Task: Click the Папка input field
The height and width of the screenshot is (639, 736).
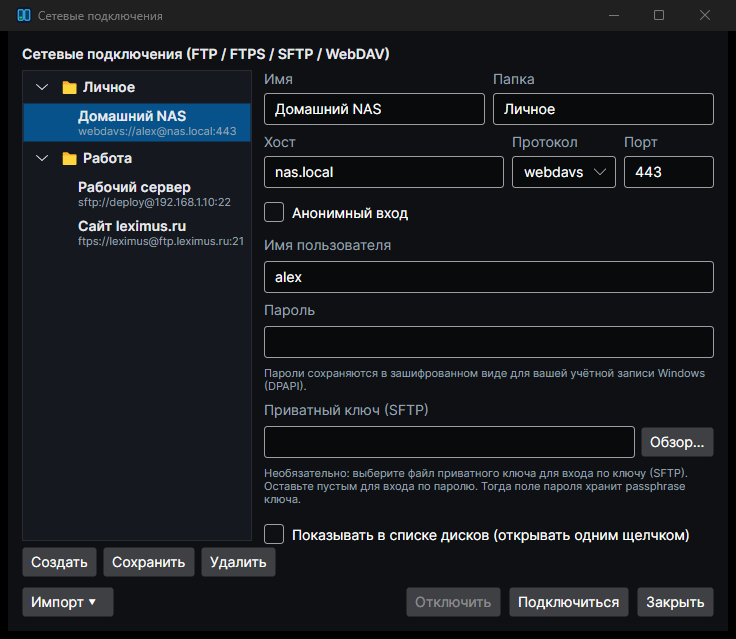Action: [x=603, y=109]
